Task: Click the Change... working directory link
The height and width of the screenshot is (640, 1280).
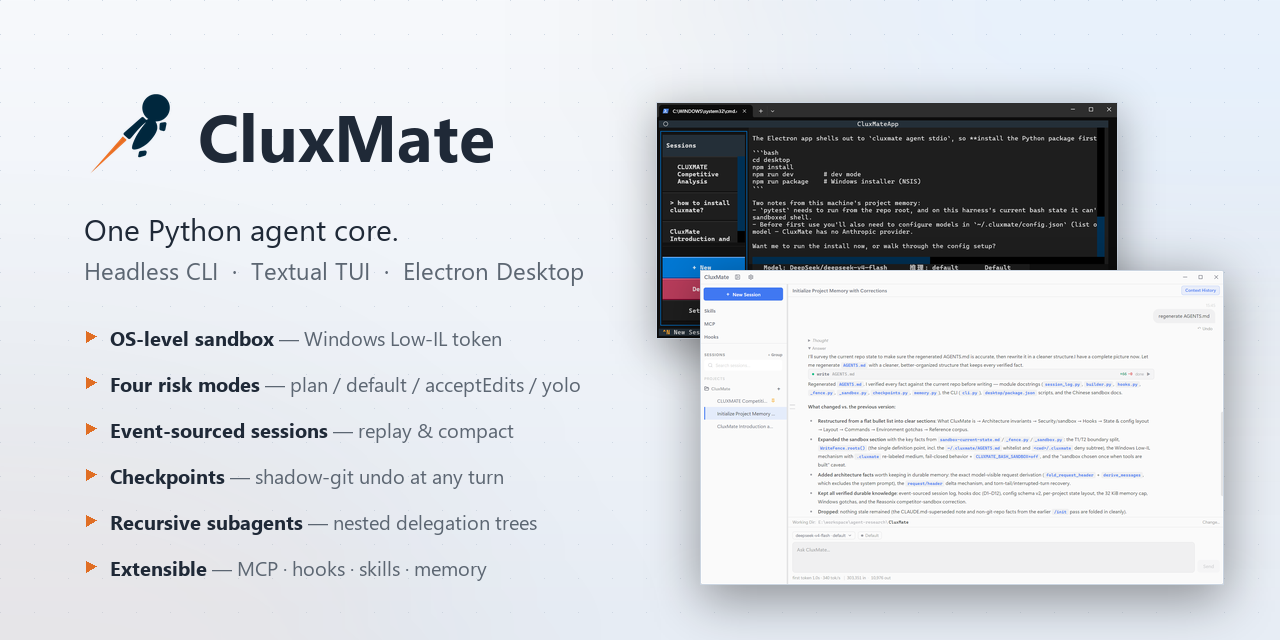Action: pyautogui.click(x=1211, y=522)
